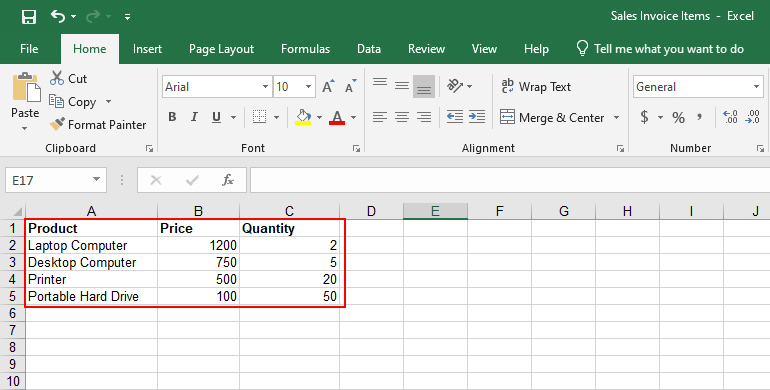770x390 pixels.
Task: Click the Borders icon
Action: pos(259,117)
